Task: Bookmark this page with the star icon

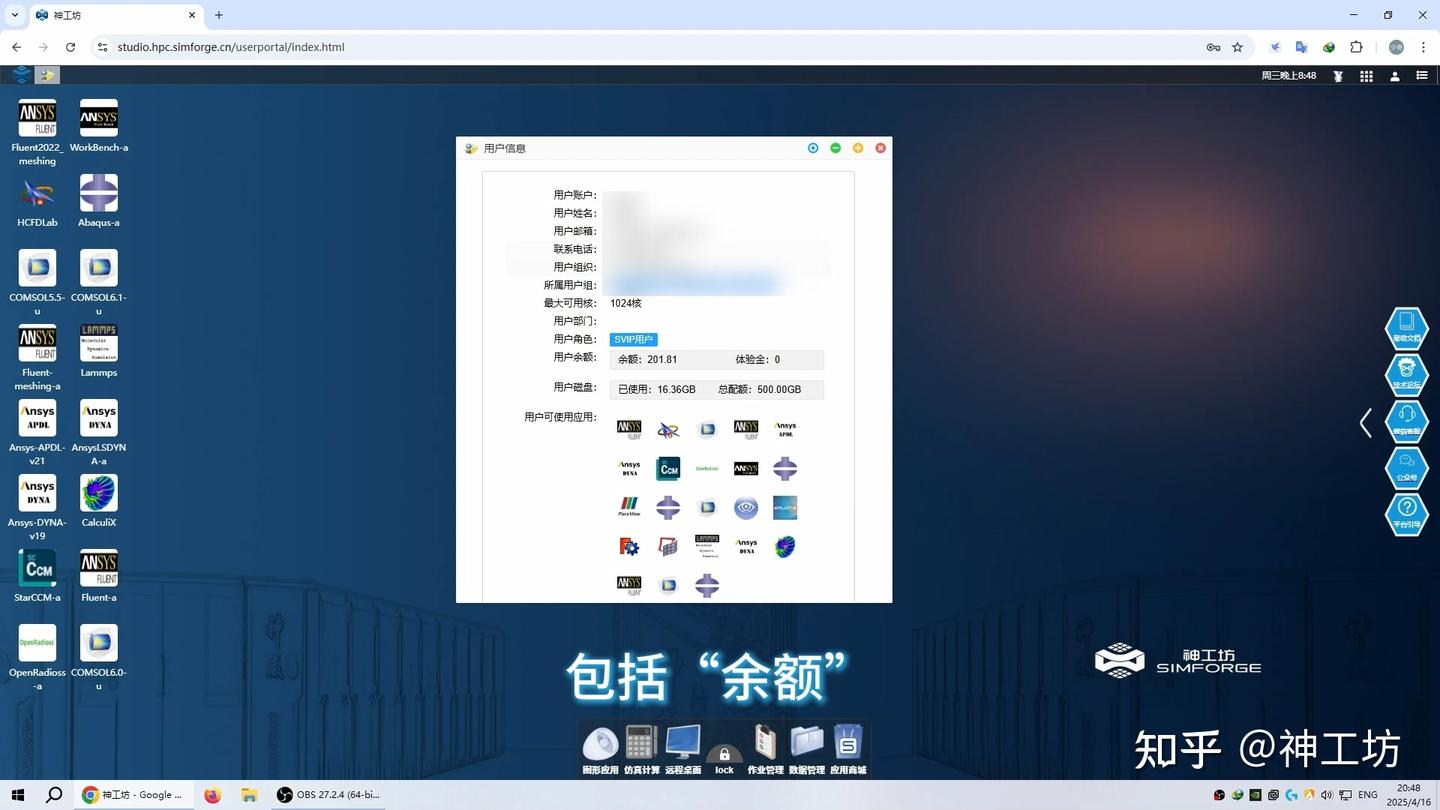Action: coord(1237,47)
